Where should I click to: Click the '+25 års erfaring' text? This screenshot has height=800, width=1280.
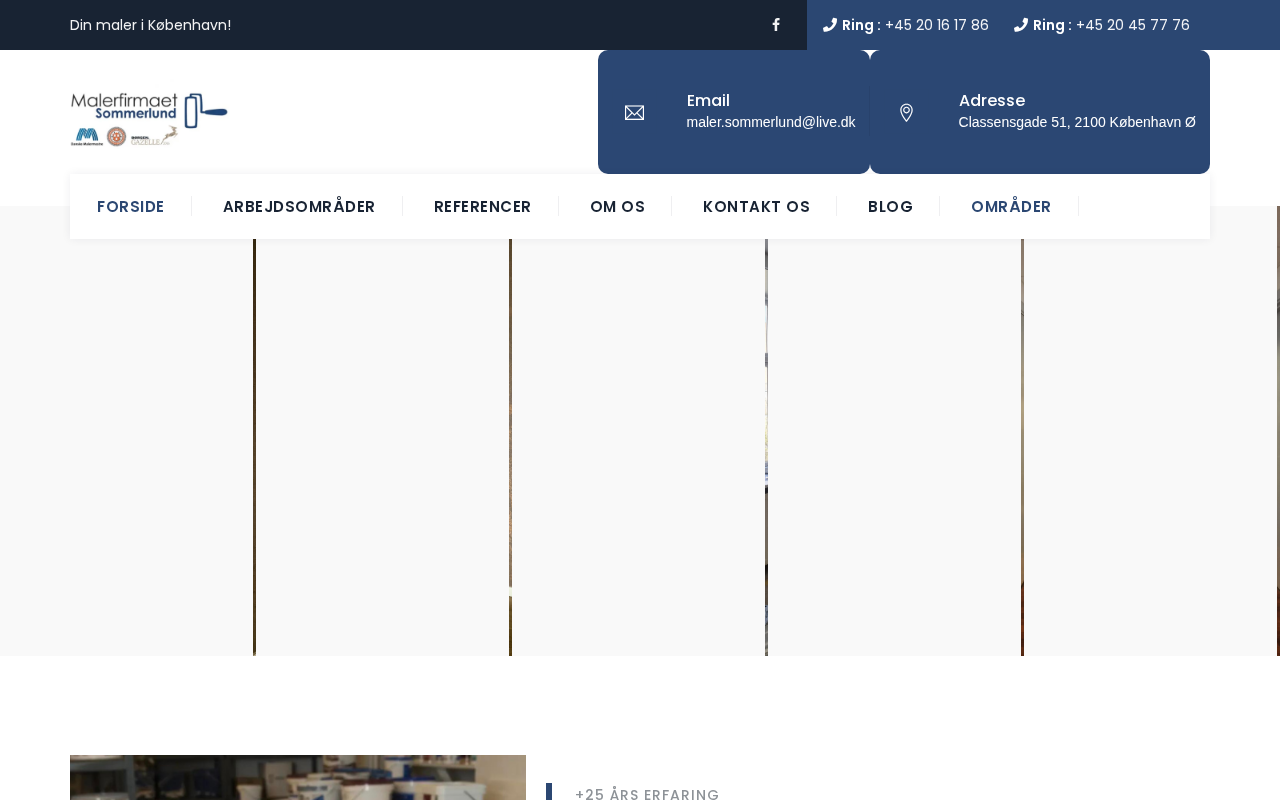point(647,794)
